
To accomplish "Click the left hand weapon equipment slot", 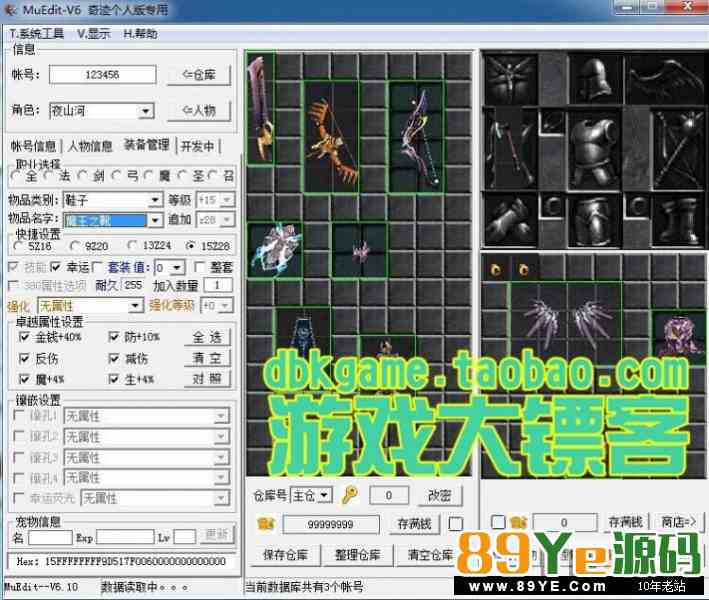I will (x=511, y=148).
